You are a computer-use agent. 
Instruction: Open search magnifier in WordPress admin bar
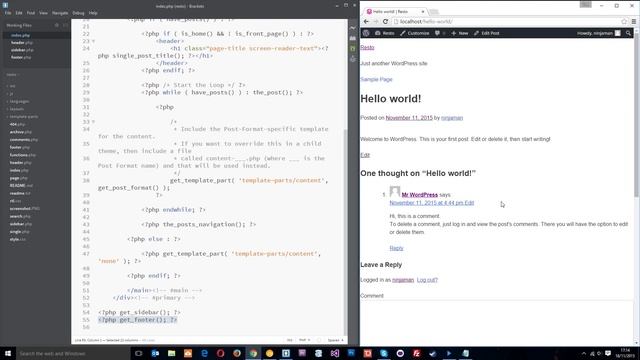click(x=628, y=33)
